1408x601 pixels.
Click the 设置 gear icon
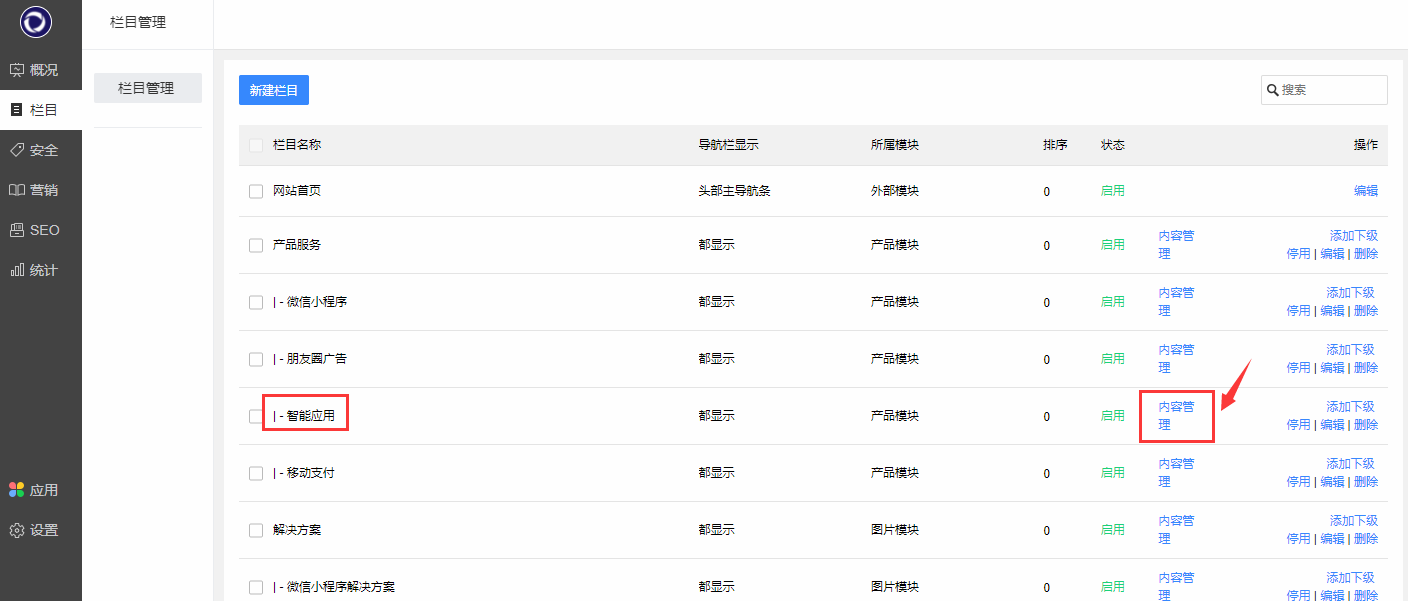pyautogui.click(x=16, y=530)
